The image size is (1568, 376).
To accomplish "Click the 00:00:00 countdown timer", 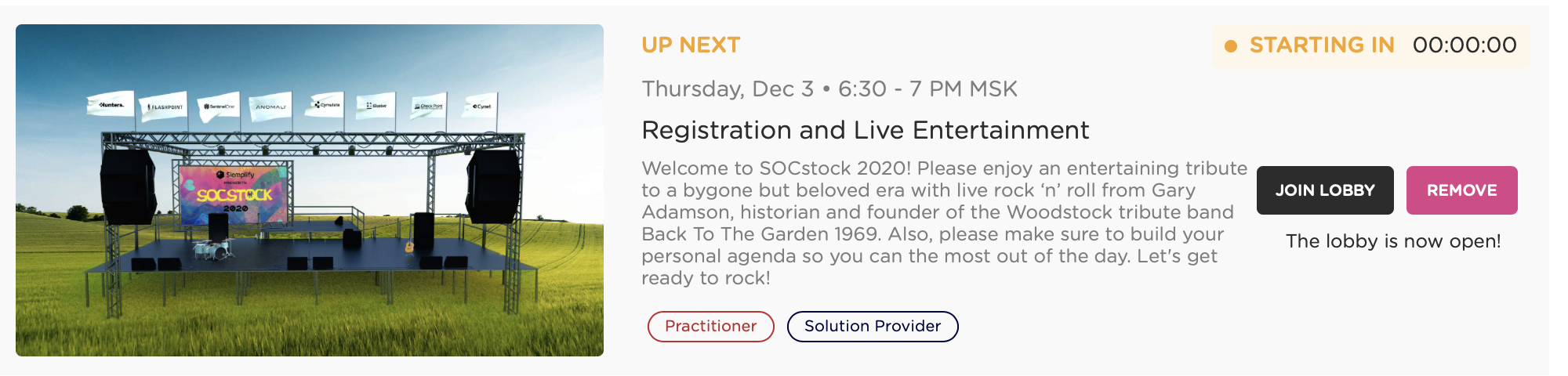I will pos(1464,45).
